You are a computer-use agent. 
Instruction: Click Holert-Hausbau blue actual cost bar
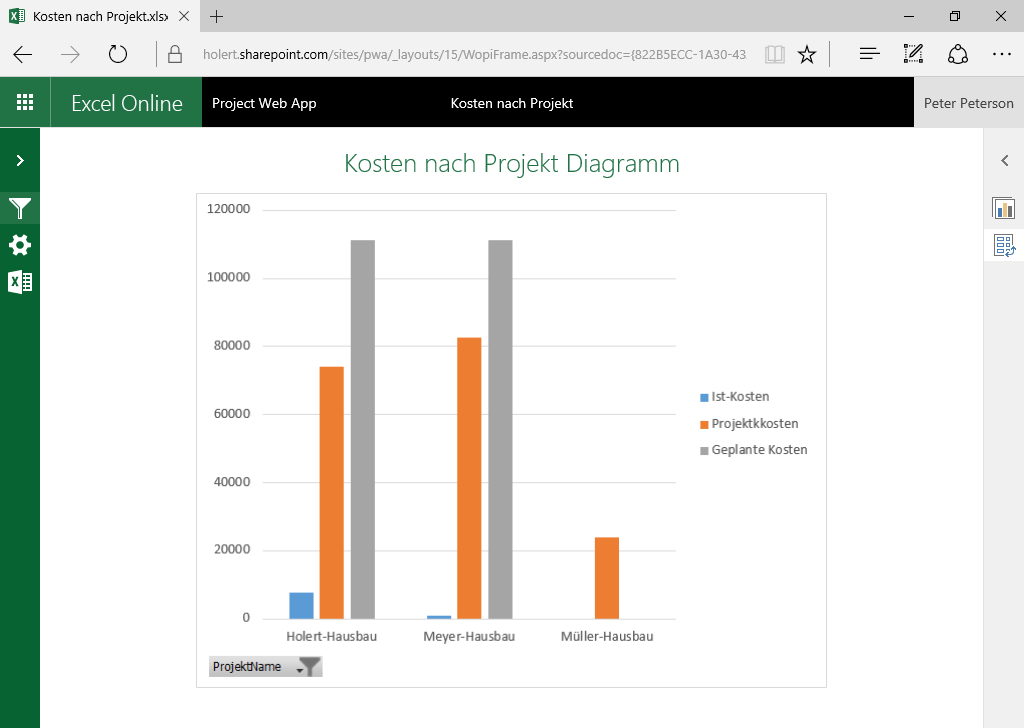(x=301, y=605)
